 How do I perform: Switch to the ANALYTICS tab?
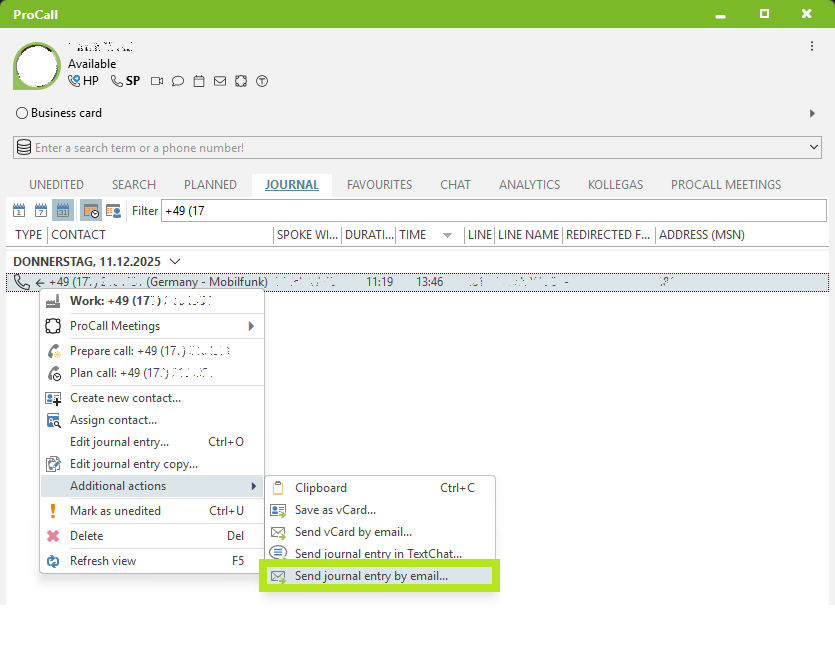click(529, 184)
